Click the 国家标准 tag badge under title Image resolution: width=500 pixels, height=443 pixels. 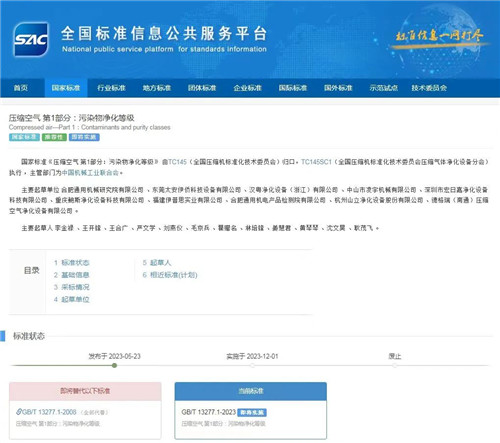24,137
